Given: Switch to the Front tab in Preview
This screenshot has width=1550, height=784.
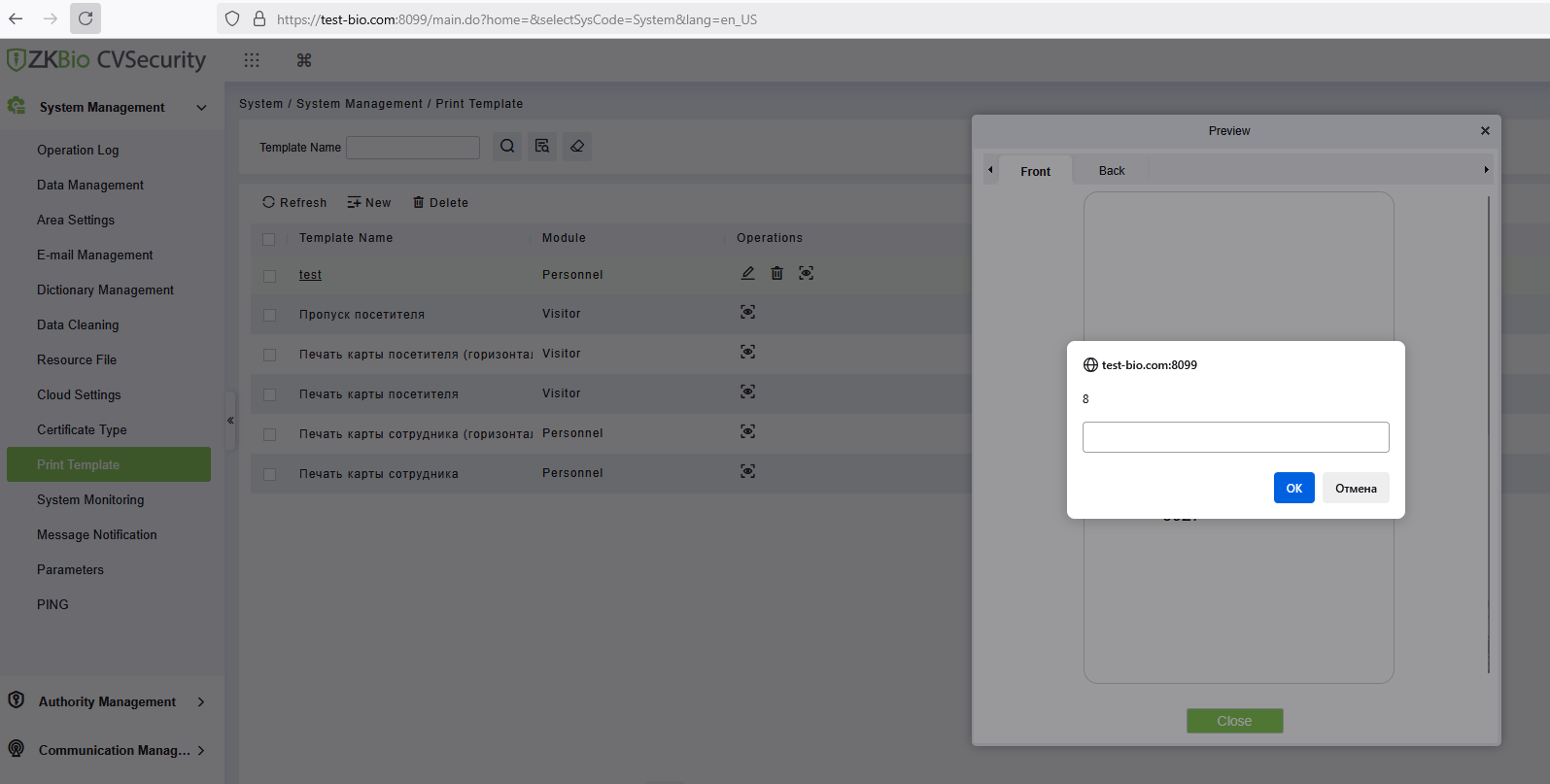Looking at the screenshot, I should pos(1035,171).
